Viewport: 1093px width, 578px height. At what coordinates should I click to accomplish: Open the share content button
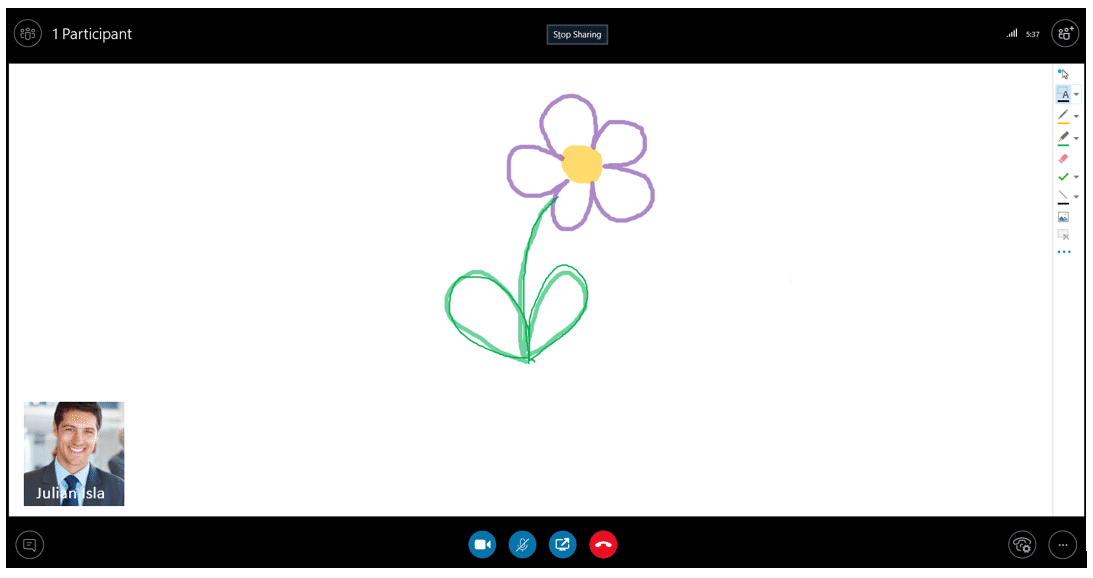[563, 545]
